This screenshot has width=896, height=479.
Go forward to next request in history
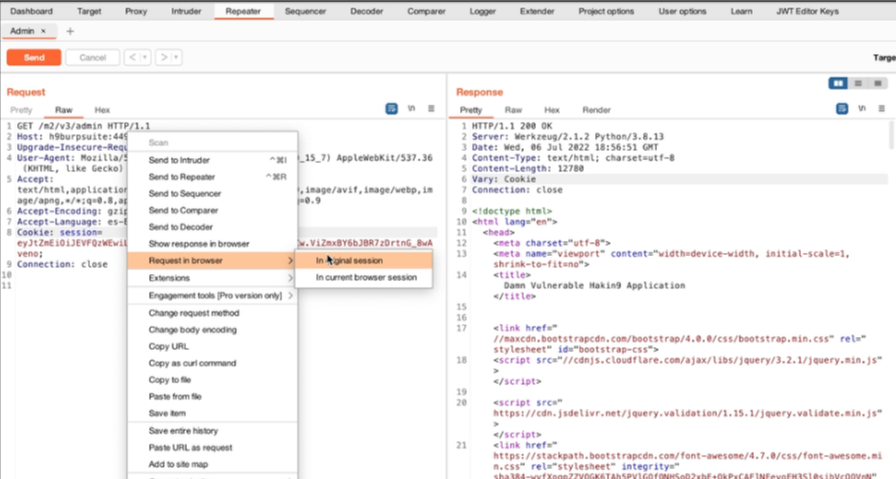point(164,57)
